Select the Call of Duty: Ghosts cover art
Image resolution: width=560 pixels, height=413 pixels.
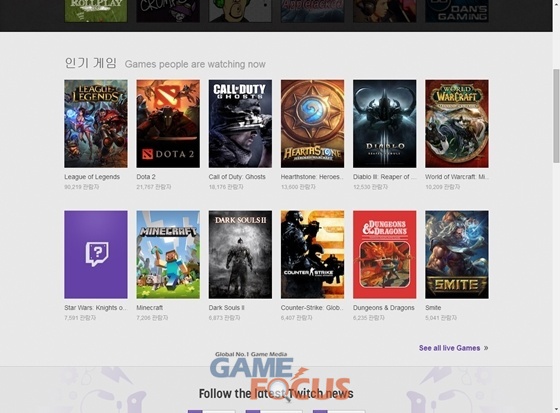pos(240,124)
